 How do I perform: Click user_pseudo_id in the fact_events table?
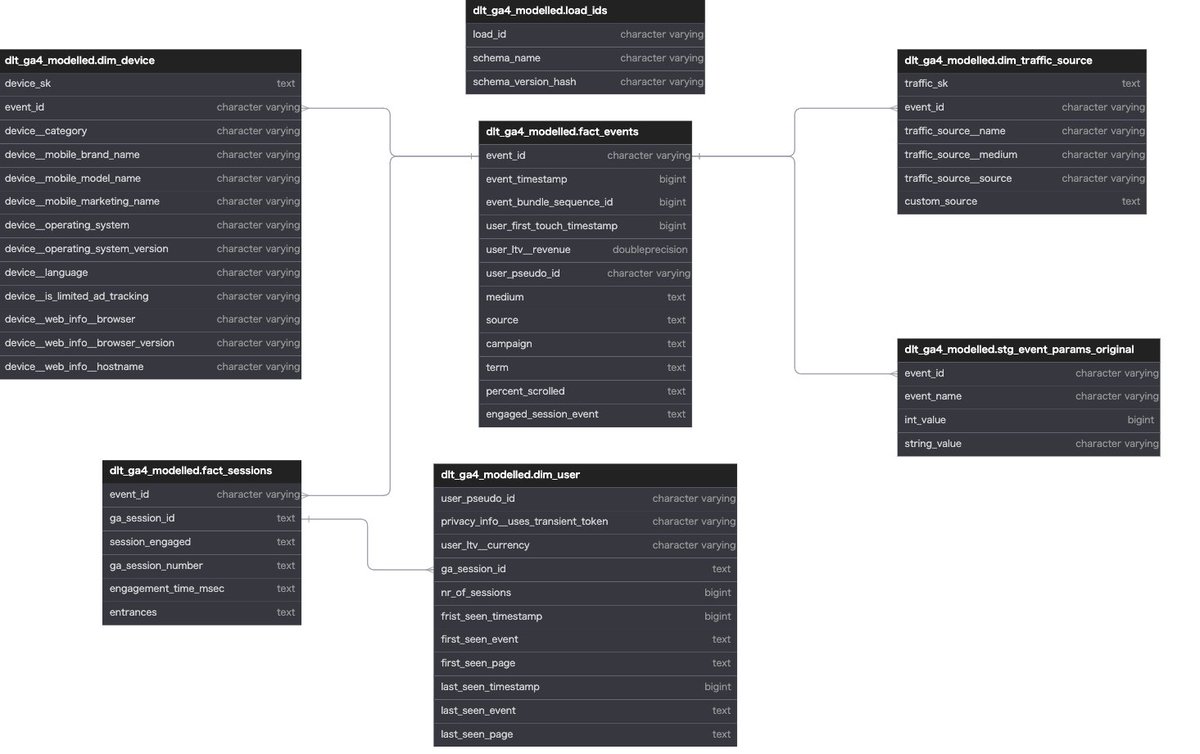coord(585,273)
